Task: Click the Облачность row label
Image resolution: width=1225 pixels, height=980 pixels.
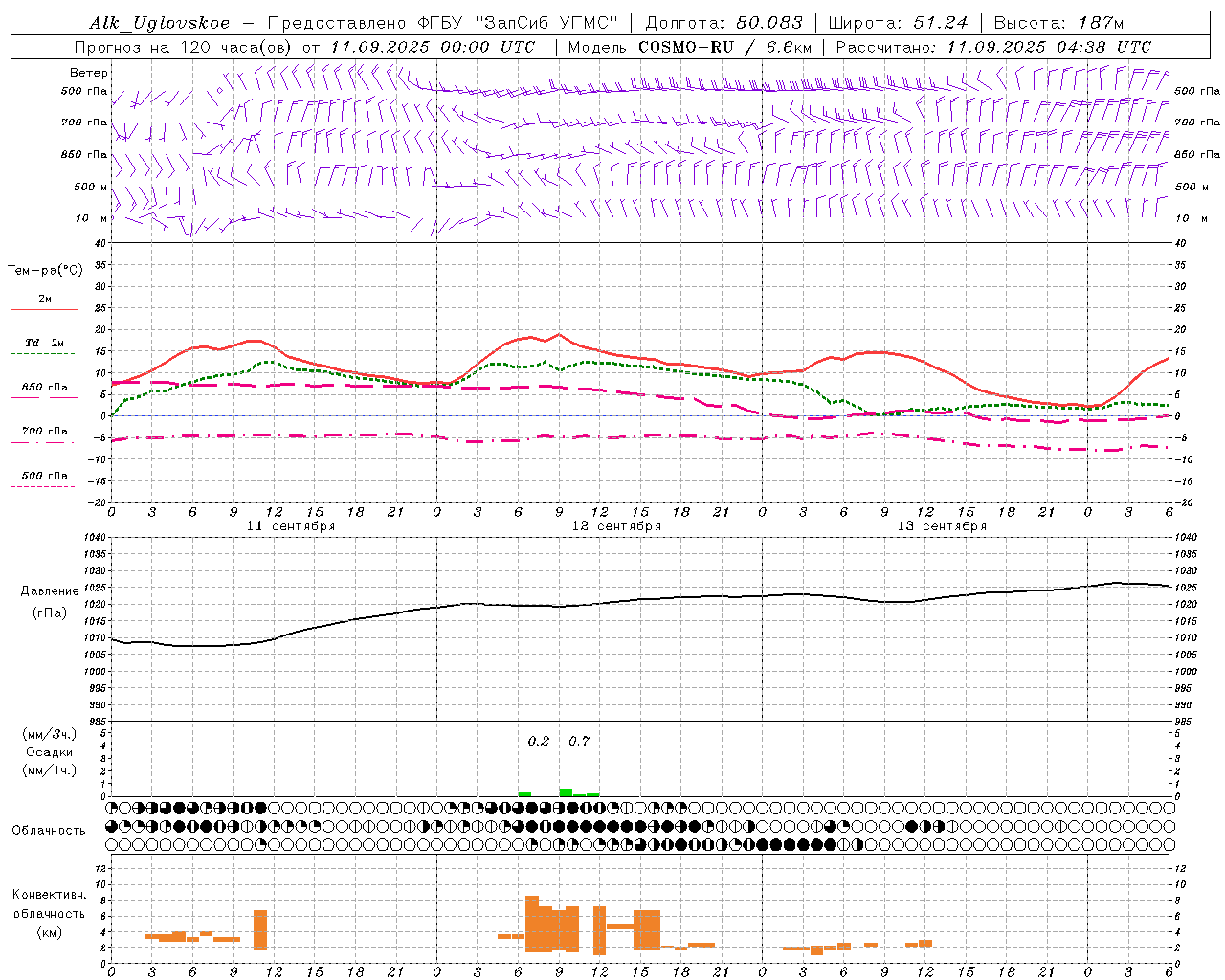Action: [x=49, y=830]
